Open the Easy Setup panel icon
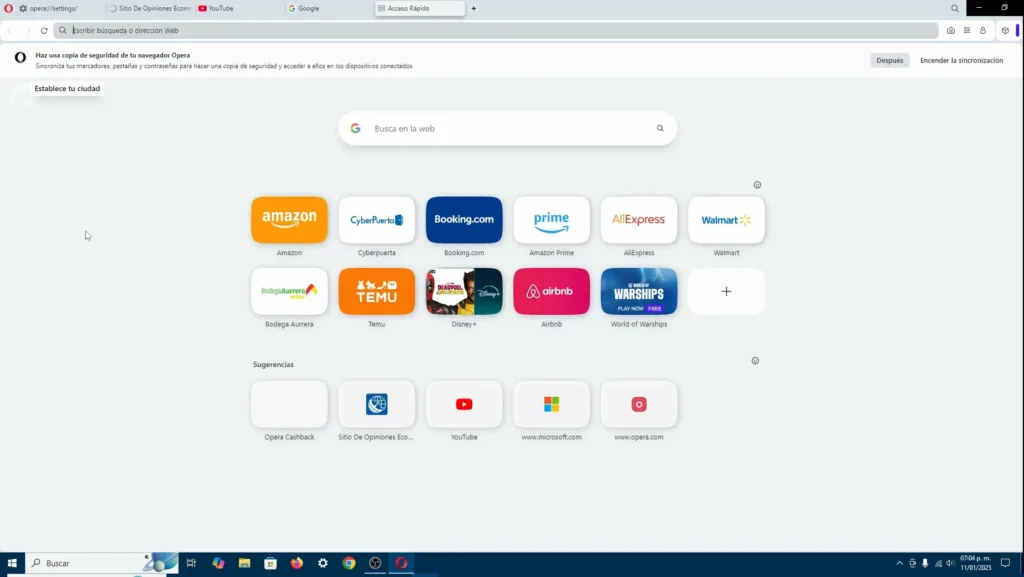The width and height of the screenshot is (1024, 577). pos(967,31)
